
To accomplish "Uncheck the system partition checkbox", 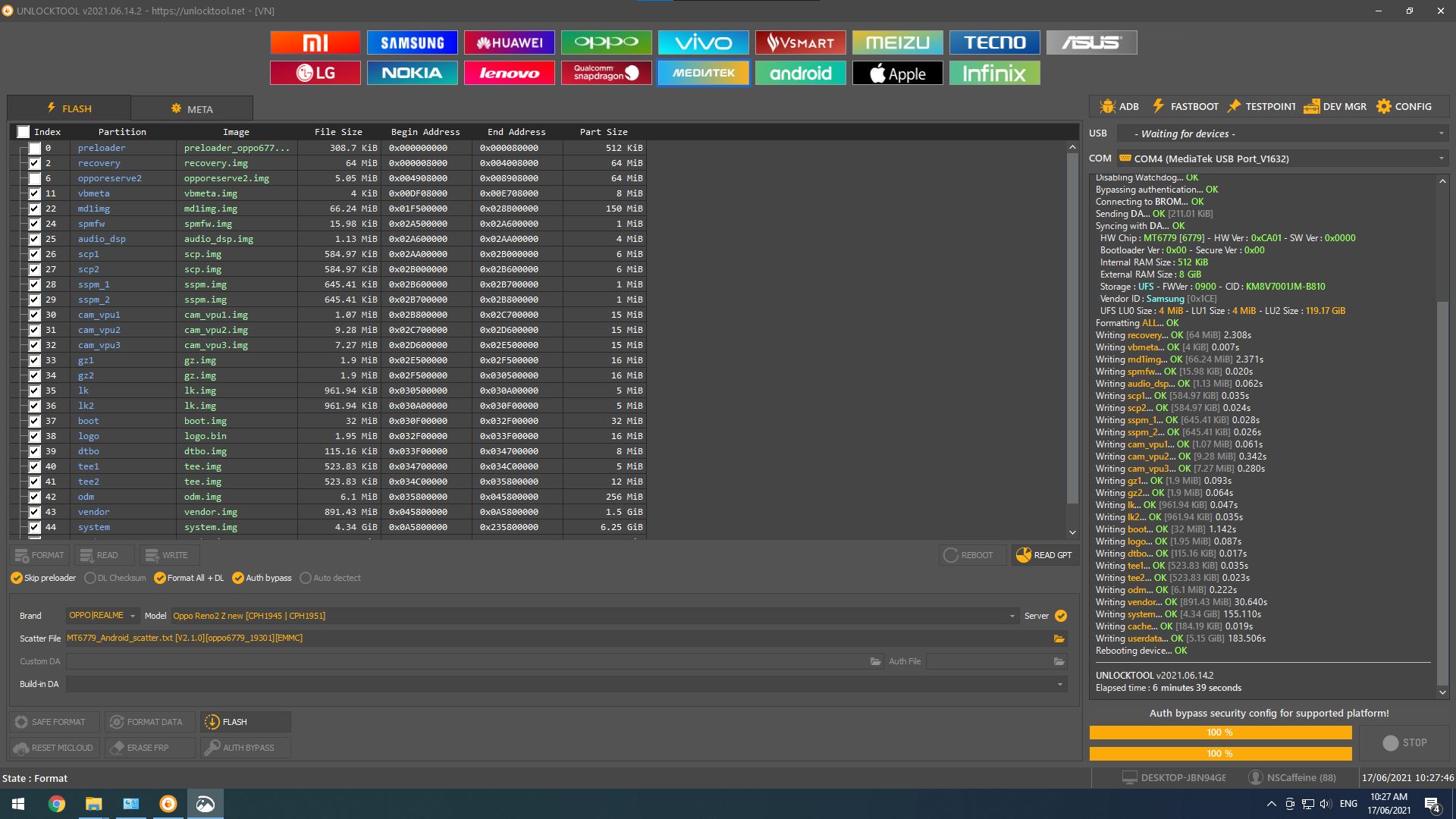I will click(x=35, y=527).
